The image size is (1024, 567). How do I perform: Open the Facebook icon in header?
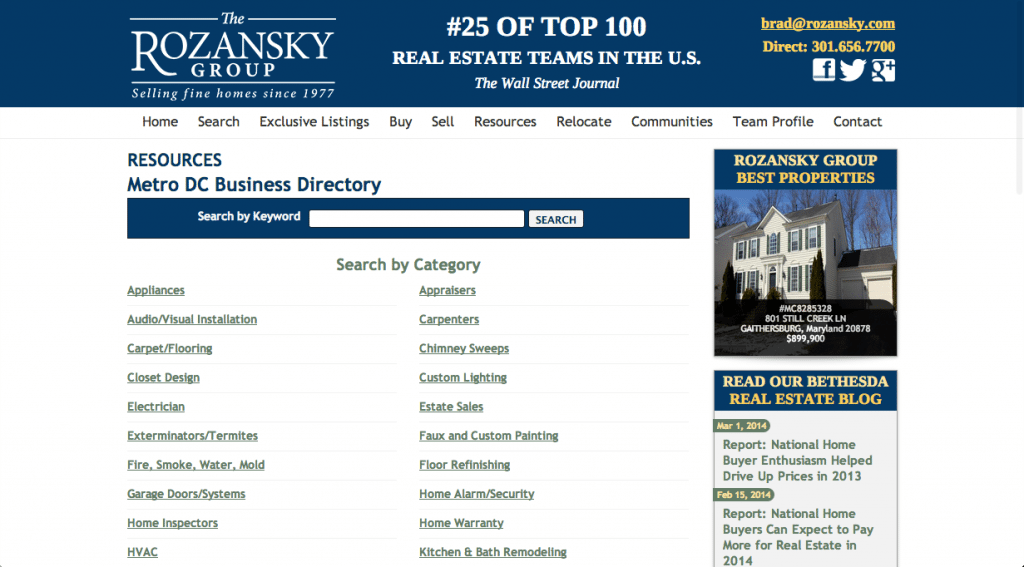[x=824, y=70]
